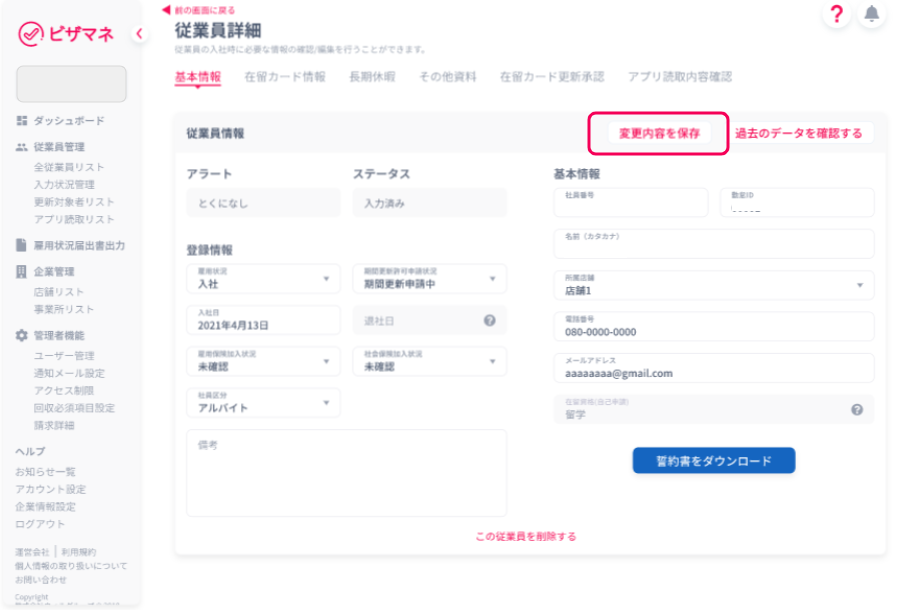Viewport: 915px width, 616px height.
Task: Click the help icon in 在留資格 field
Action: click(x=857, y=409)
